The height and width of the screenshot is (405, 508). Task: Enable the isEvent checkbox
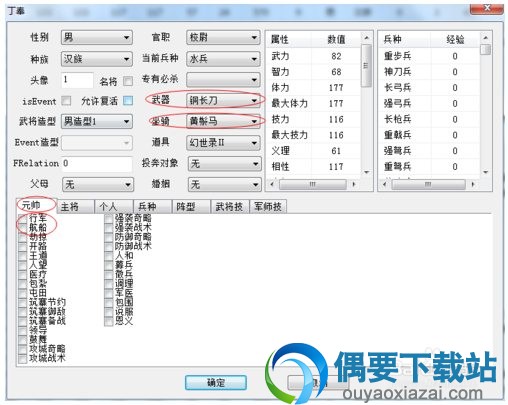click(x=66, y=101)
